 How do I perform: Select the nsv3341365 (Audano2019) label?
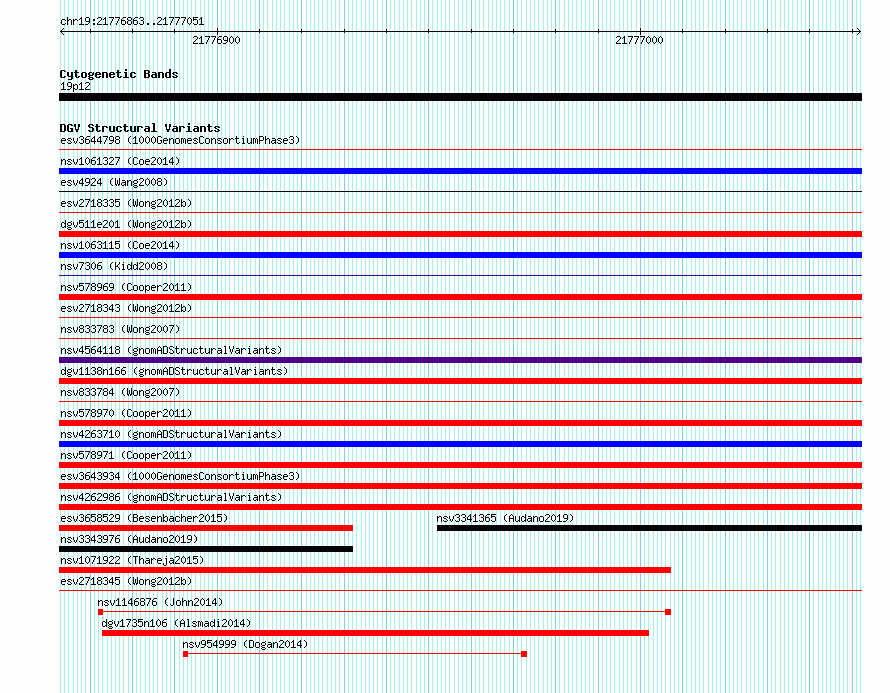[x=505, y=518]
